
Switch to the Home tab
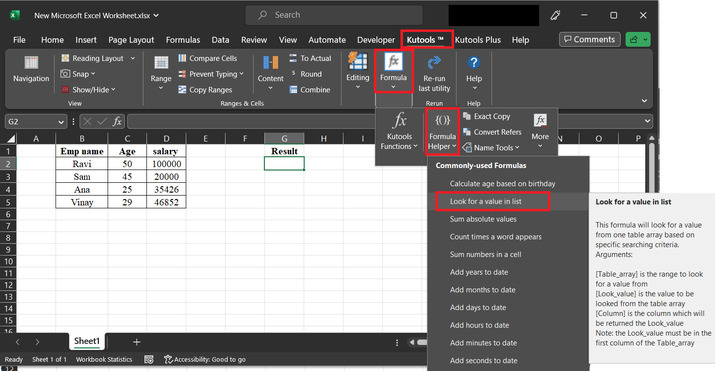[52, 40]
